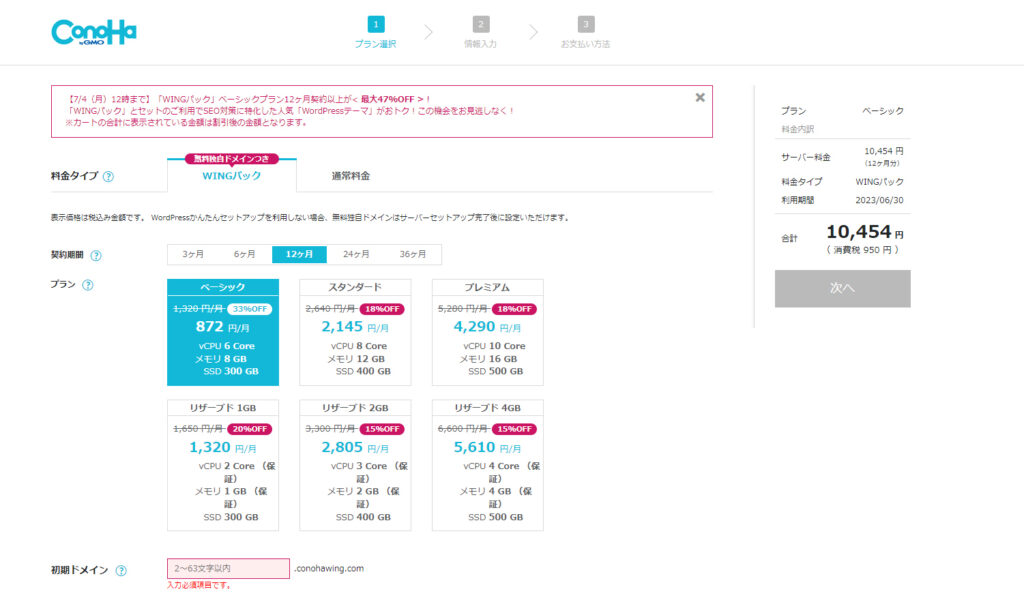The width and height of the screenshot is (1024, 598).
Task: Open help icon next to 初期ドメイン
Action: (121, 571)
